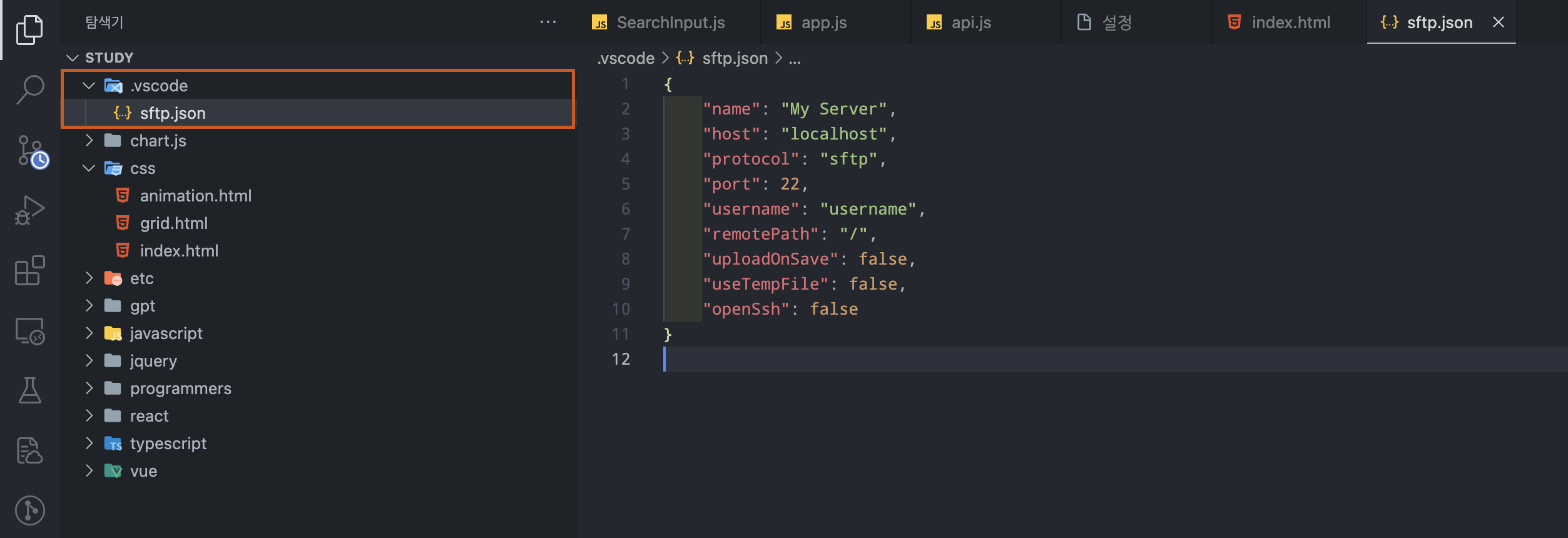This screenshot has width=1568, height=538.
Task: Open the Git Graph icon at bottom of activity bar
Action: (29, 510)
